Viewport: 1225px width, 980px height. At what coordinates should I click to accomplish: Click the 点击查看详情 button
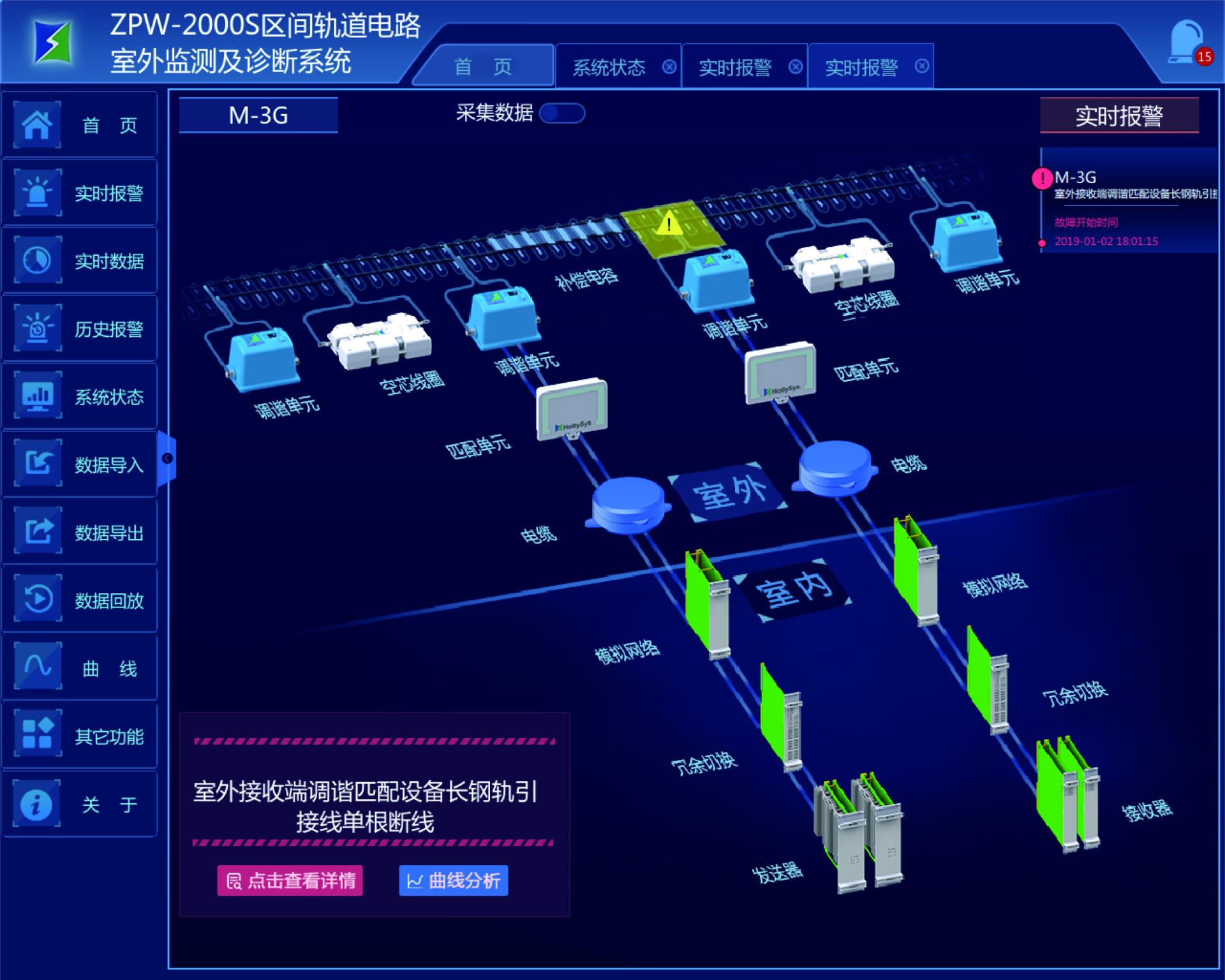[x=290, y=880]
